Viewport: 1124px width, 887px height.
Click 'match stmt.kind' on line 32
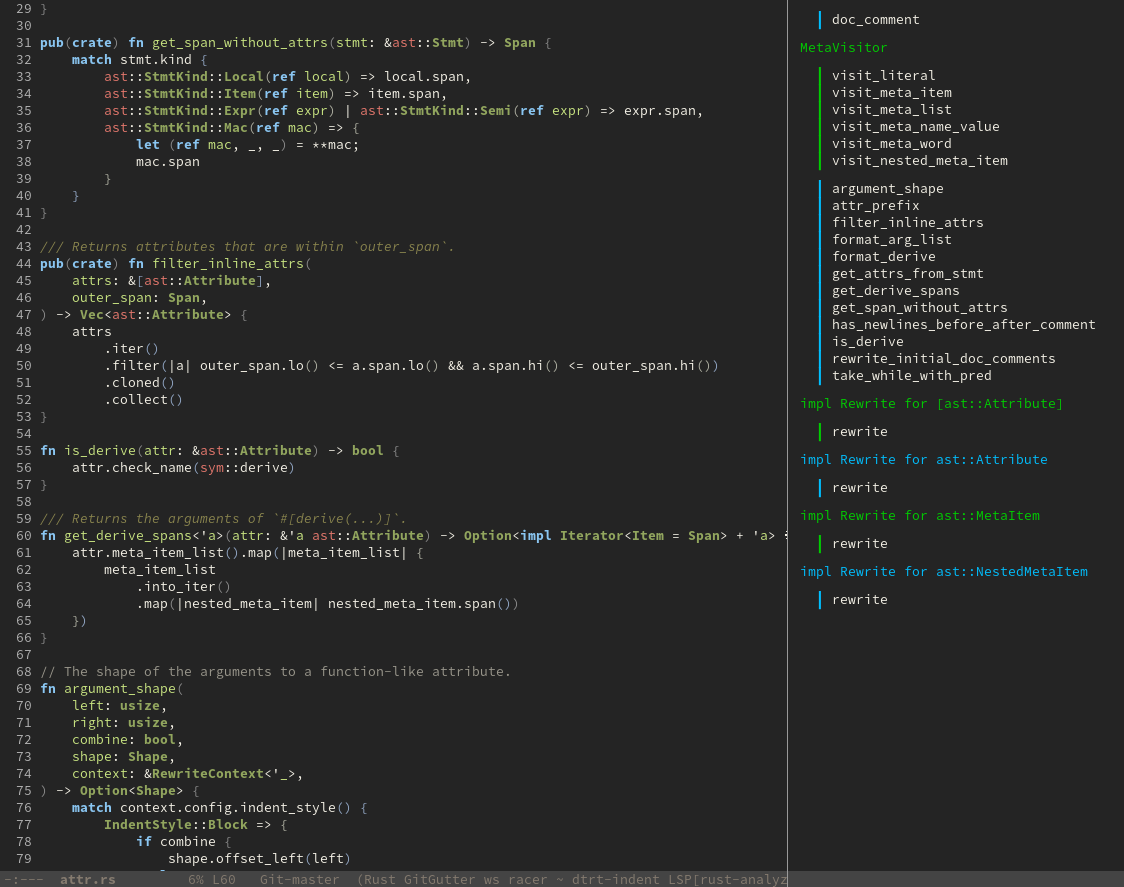[x=132, y=60]
